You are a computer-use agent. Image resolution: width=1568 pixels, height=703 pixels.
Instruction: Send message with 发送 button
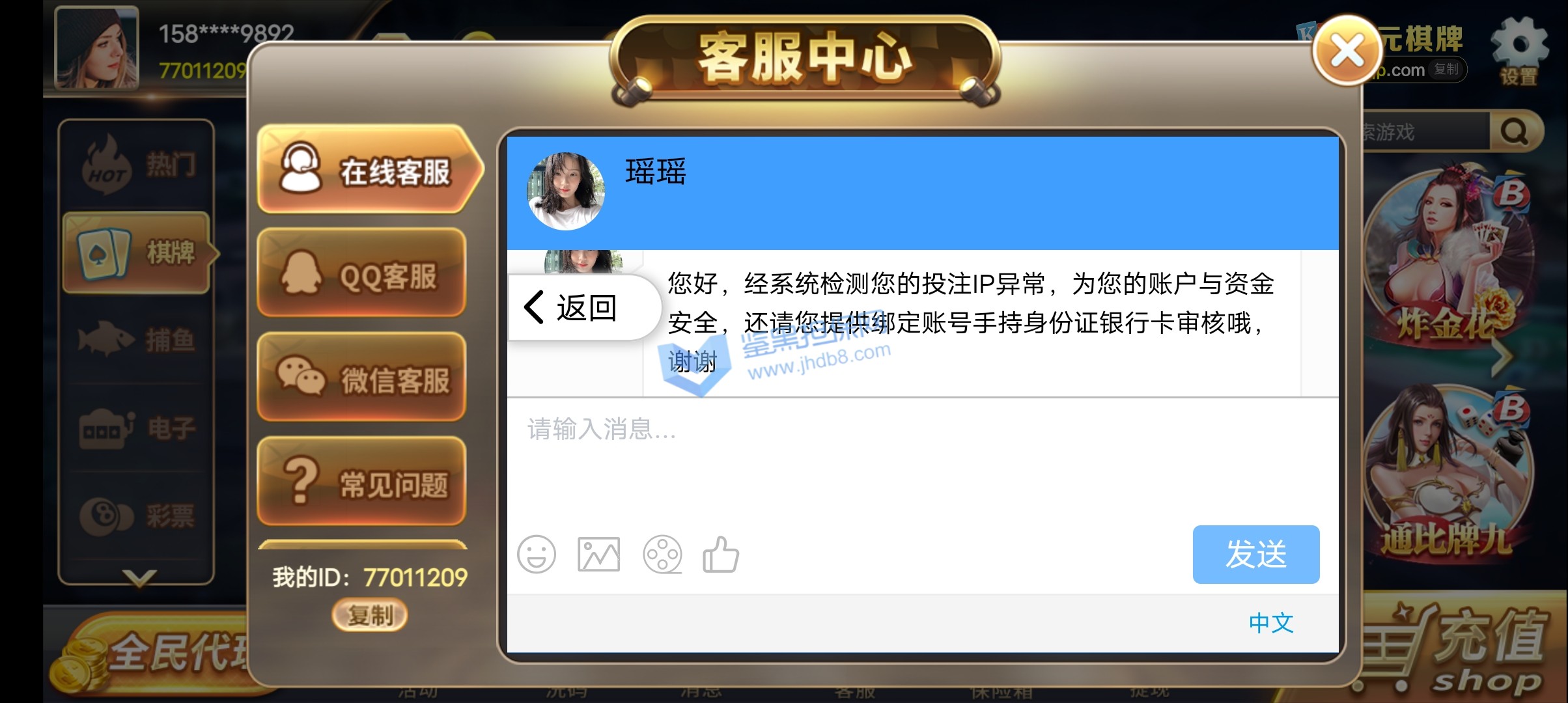coord(1256,555)
